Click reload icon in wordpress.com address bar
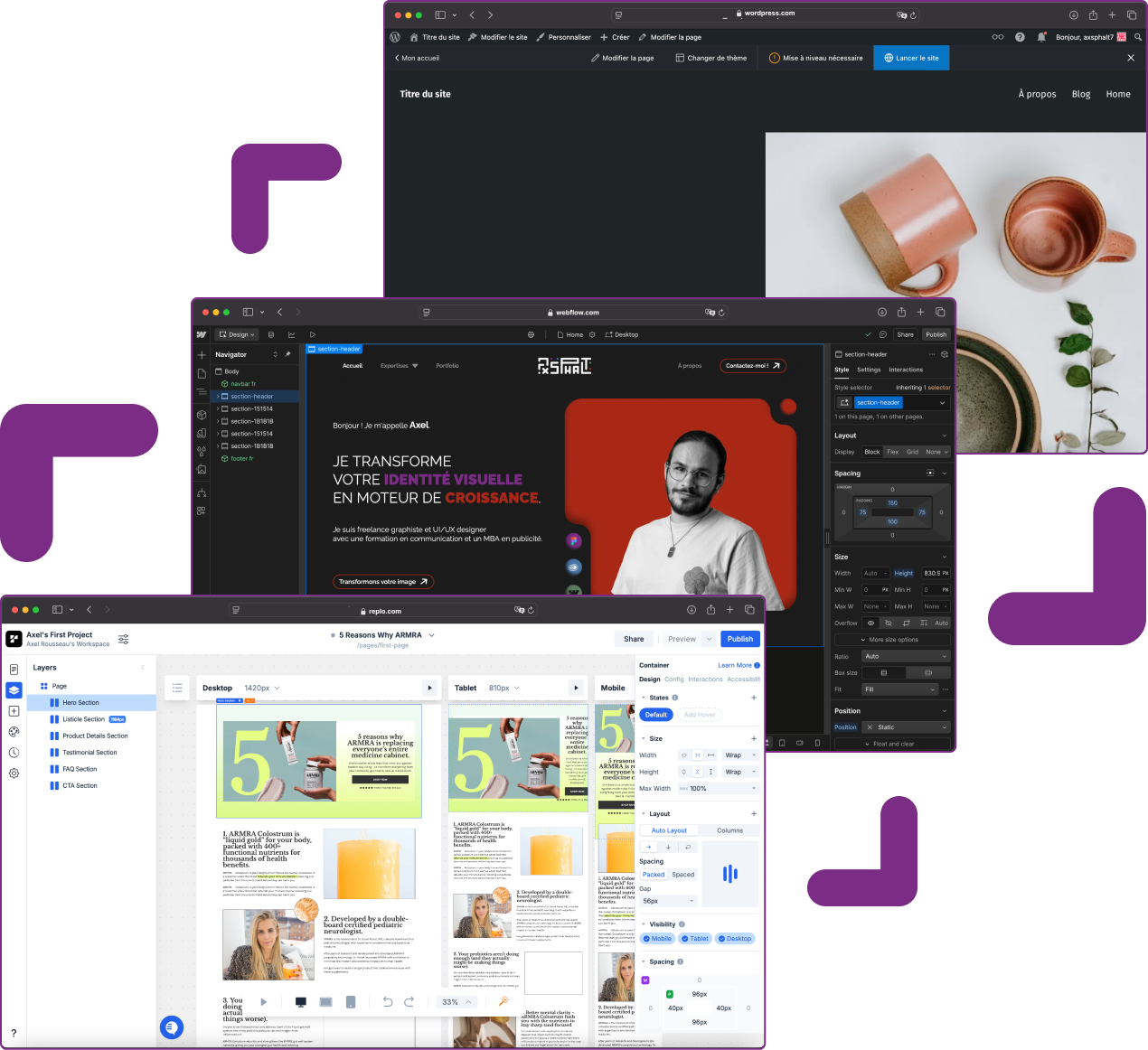Image resolution: width=1148 pixels, height=1050 pixels. point(913,14)
